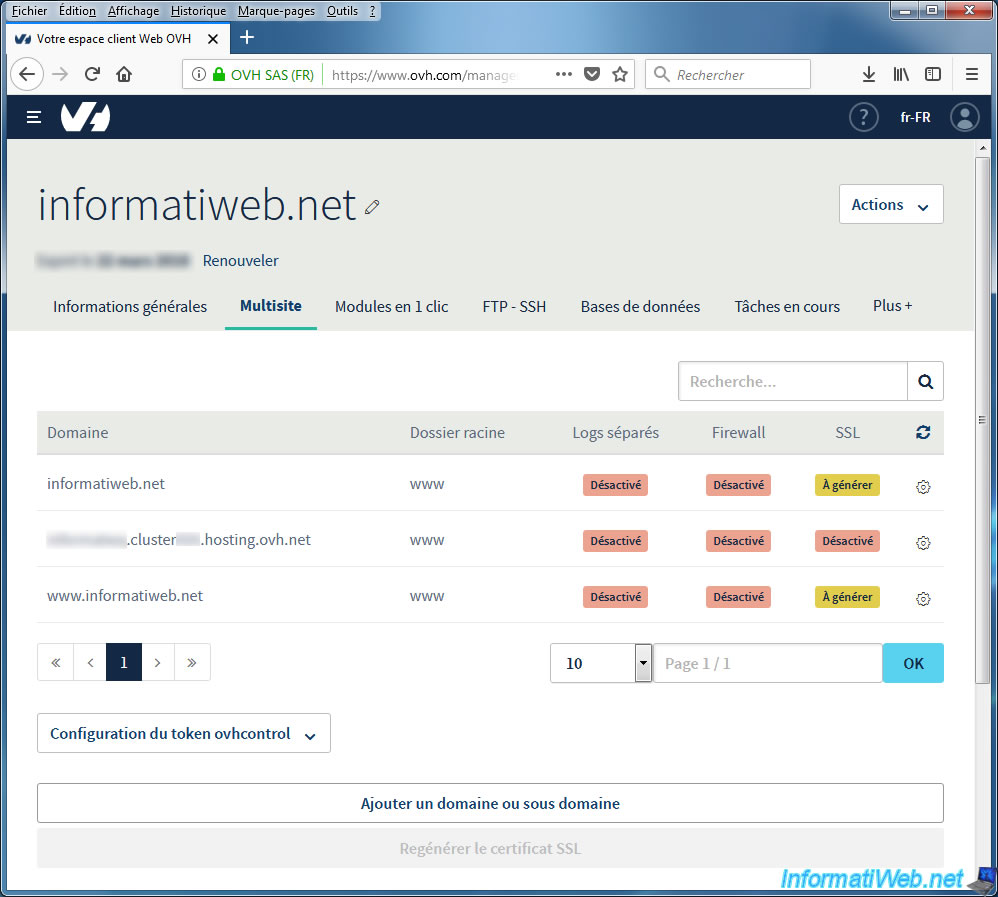The height and width of the screenshot is (897, 998).
Task: Click the green padlock security icon
Action: (x=218, y=74)
